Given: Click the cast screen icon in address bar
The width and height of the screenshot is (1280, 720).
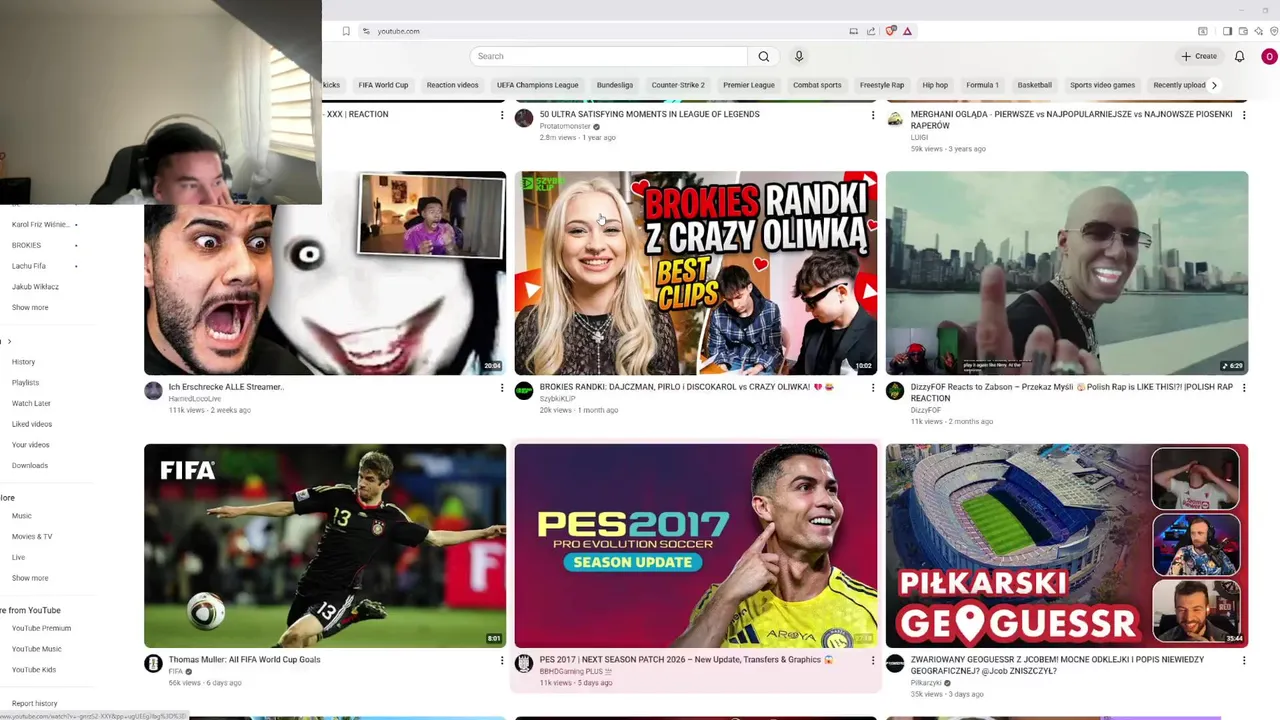Looking at the screenshot, I should [854, 31].
